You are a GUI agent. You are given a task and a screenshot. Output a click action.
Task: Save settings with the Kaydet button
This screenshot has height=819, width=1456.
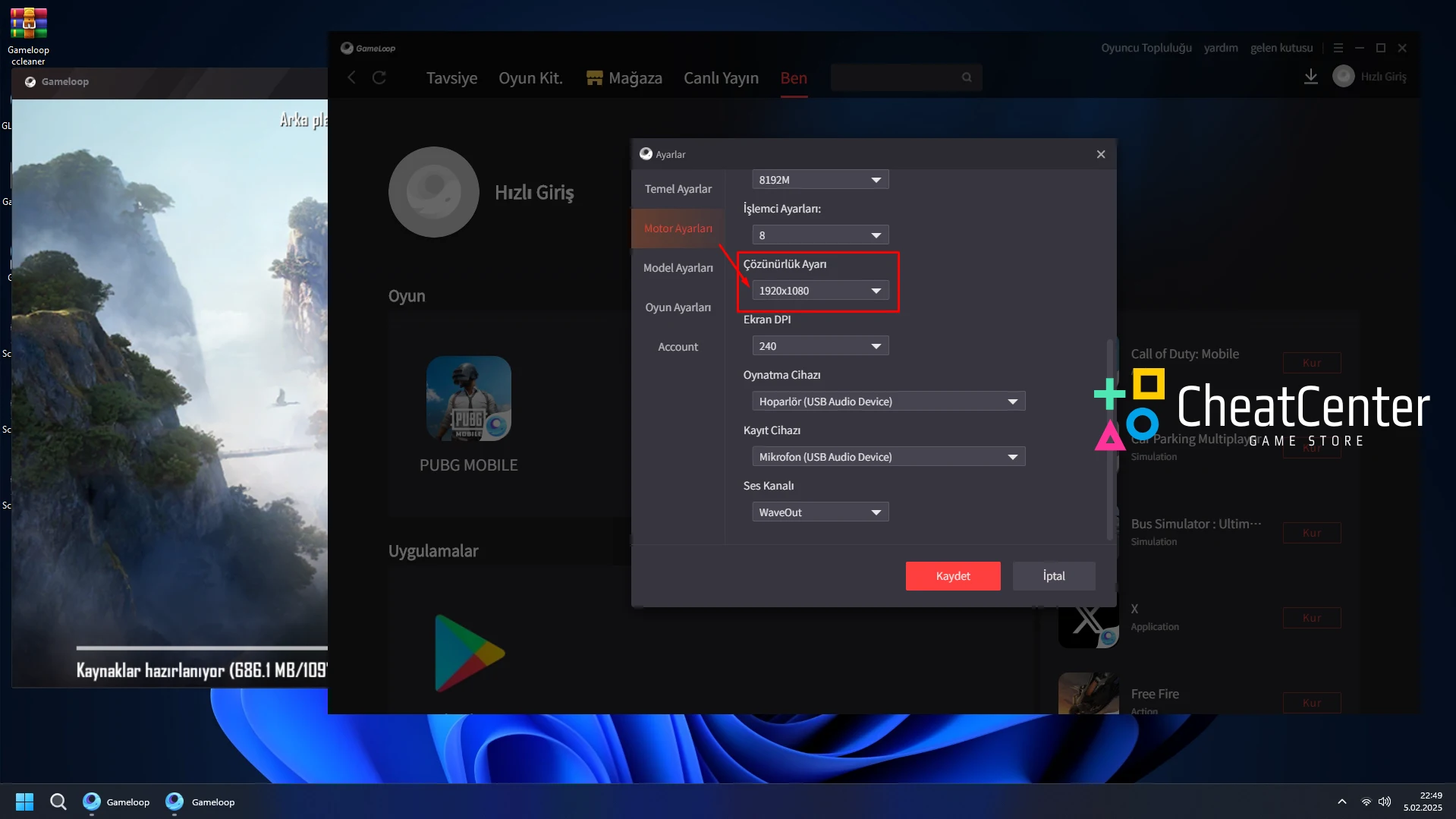[952, 575]
